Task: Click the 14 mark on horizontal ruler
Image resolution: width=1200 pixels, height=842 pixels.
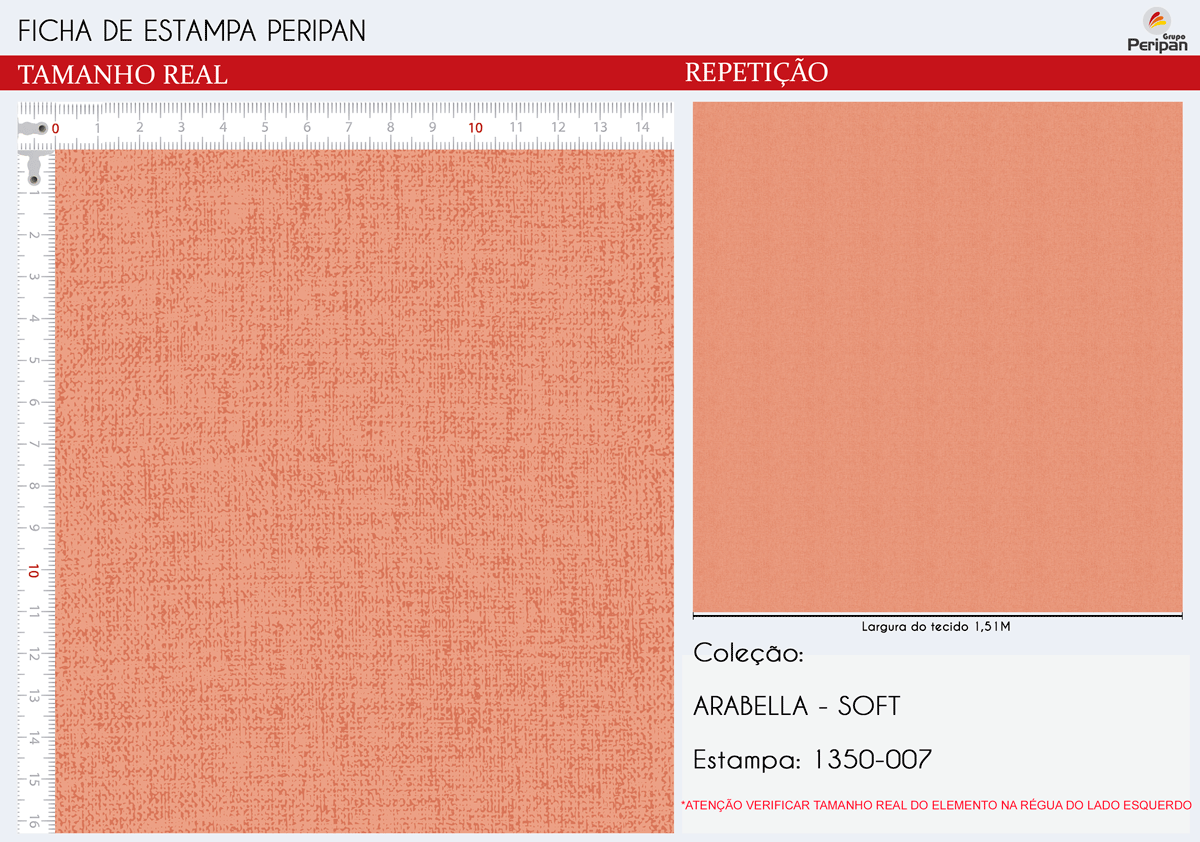Action: point(642,127)
